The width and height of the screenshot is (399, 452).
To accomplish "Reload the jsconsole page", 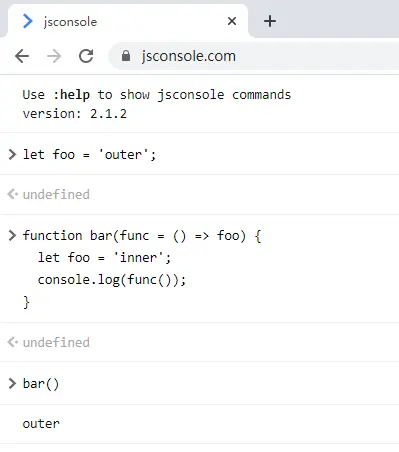I will coord(86,56).
